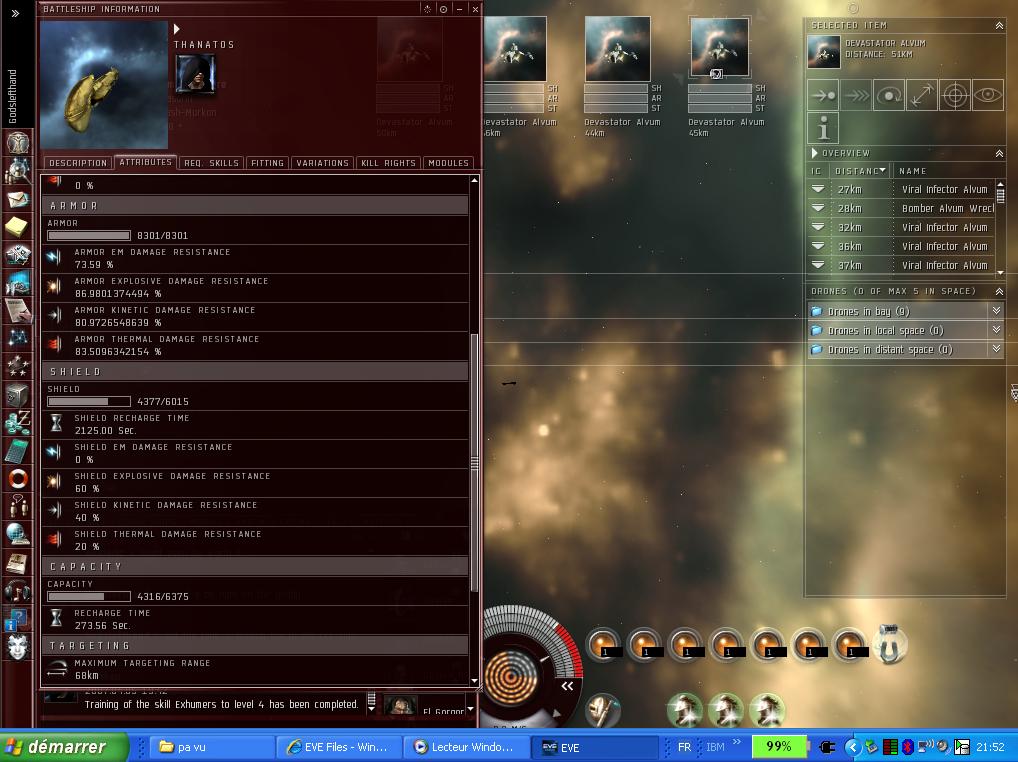This screenshot has width=1018, height=762.
Task: Expand Drones in local space group
Action: tap(906, 330)
